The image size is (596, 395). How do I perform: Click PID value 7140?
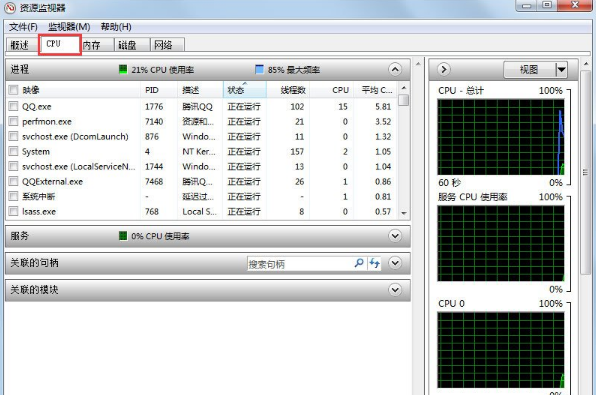click(x=154, y=122)
